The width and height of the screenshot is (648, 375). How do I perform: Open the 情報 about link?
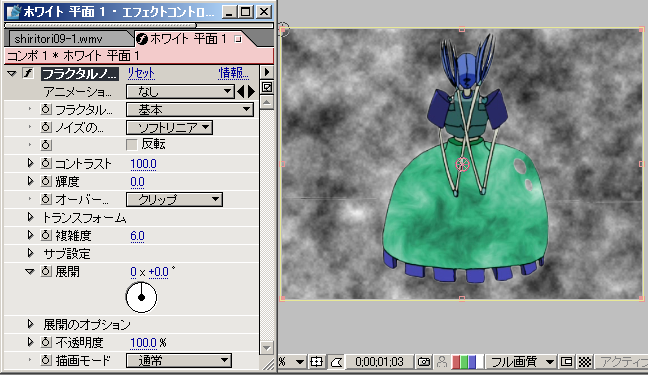coord(233,74)
